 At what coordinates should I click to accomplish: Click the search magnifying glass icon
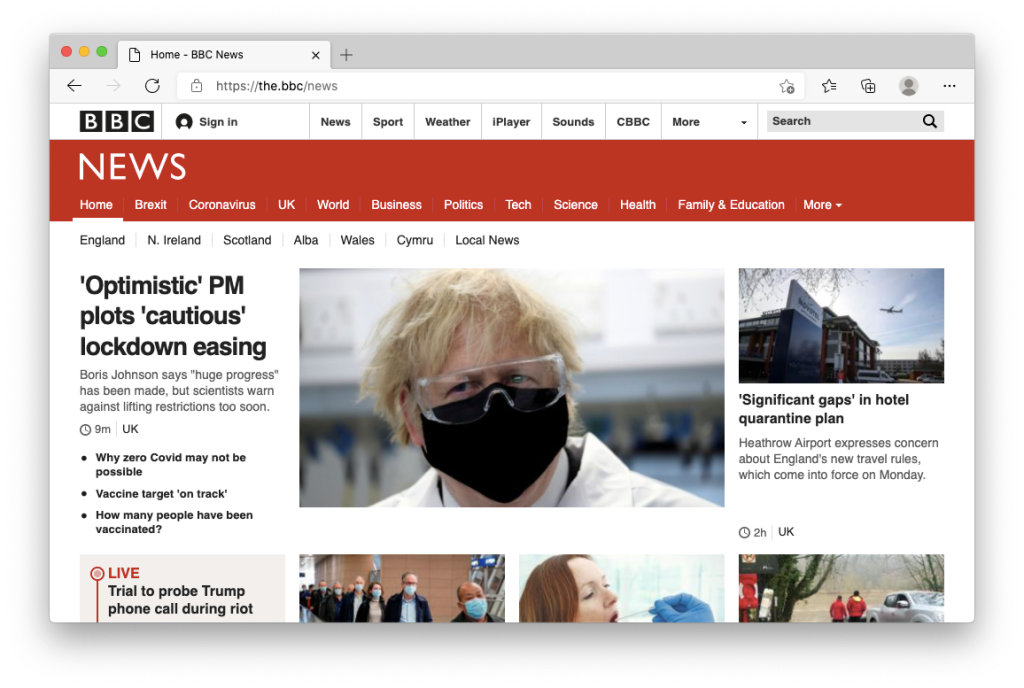tap(929, 121)
